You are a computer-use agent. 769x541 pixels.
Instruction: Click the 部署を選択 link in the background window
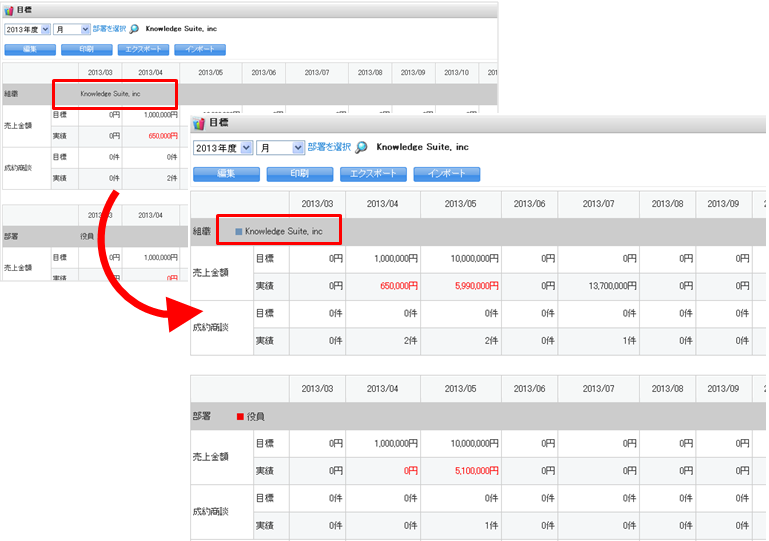point(110,30)
